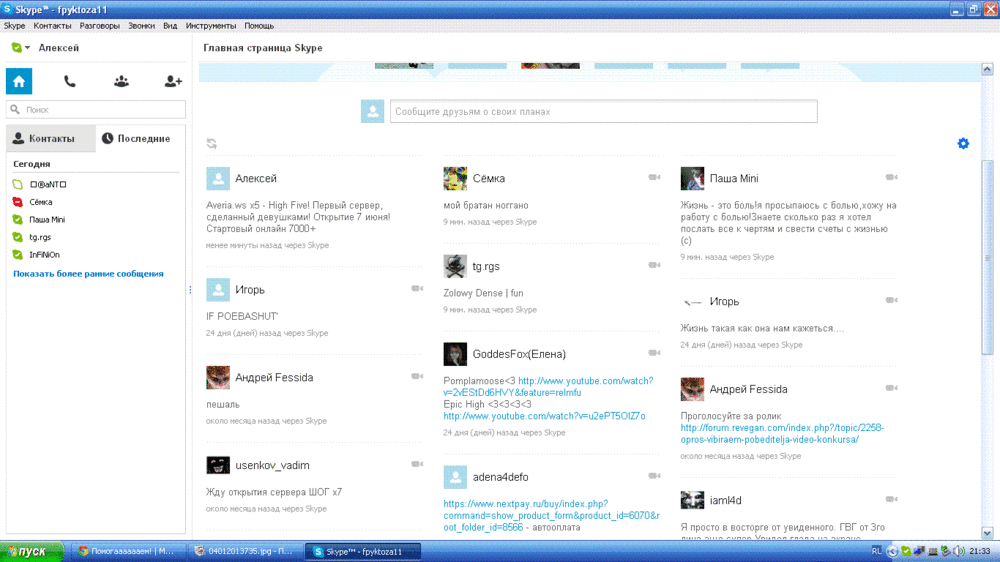1000x562 pixels.
Task: Click video call icon beside Сёмка
Action: point(654,178)
